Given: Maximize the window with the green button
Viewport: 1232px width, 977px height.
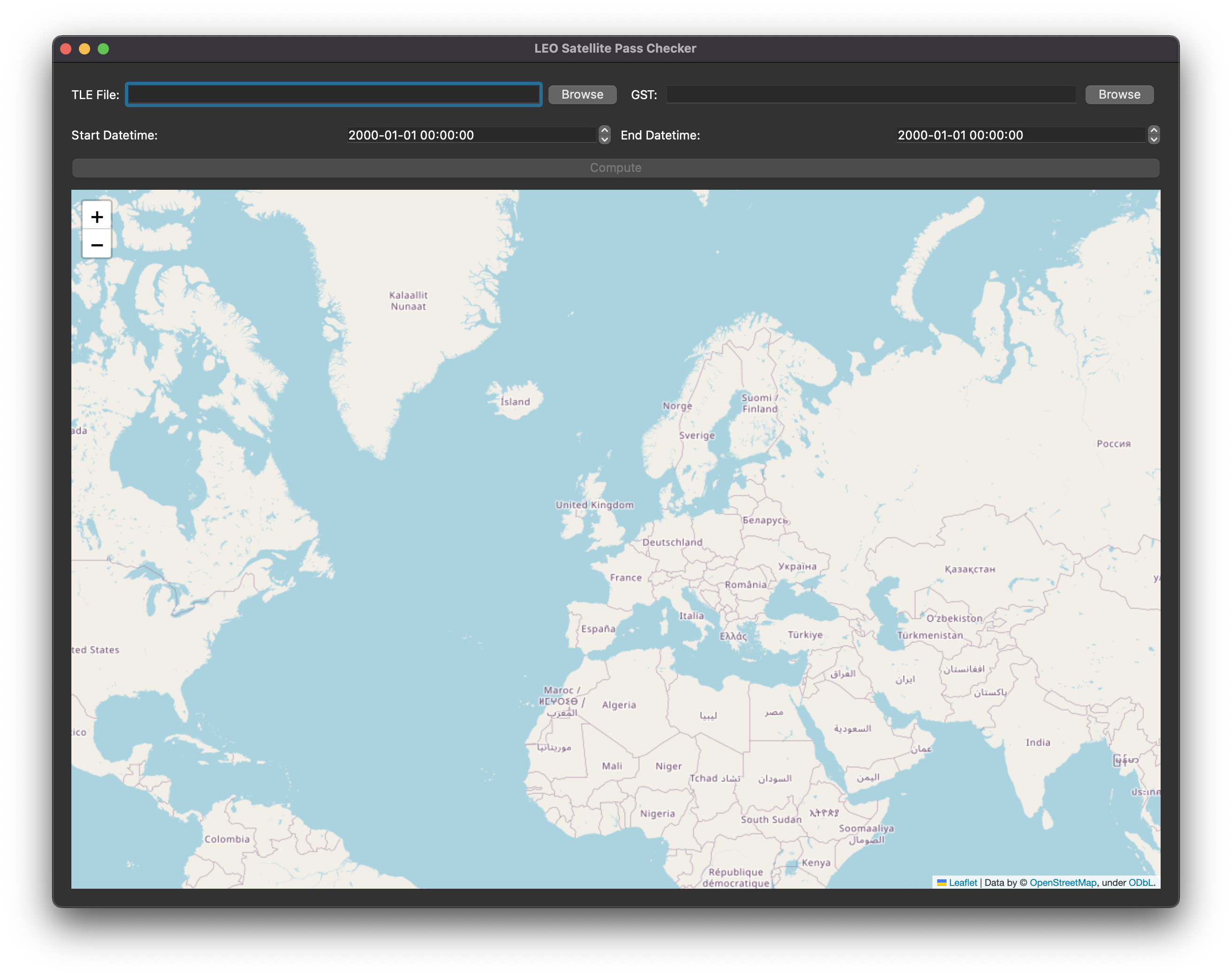Looking at the screenshot, I should 103,48.
